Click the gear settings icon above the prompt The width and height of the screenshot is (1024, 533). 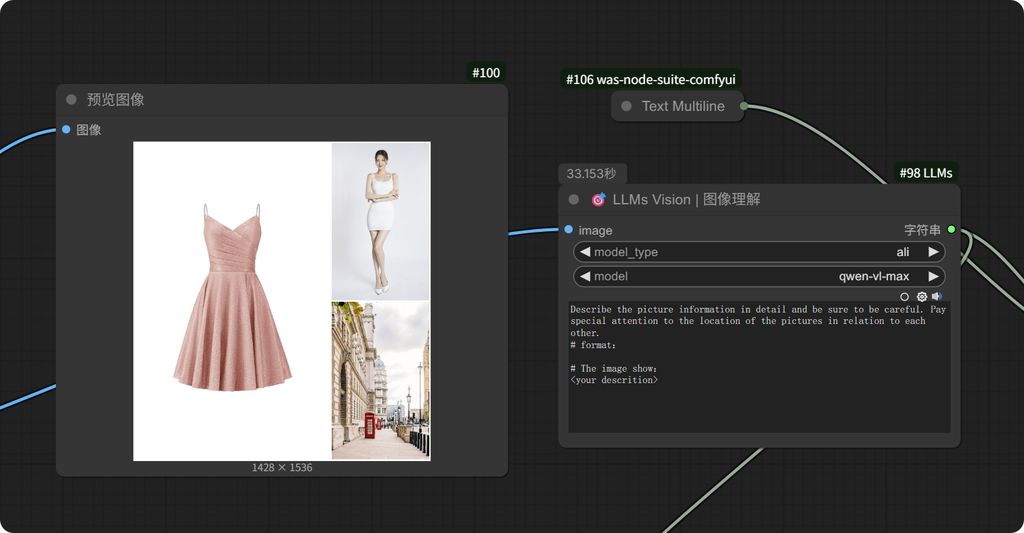click(921, 297)
